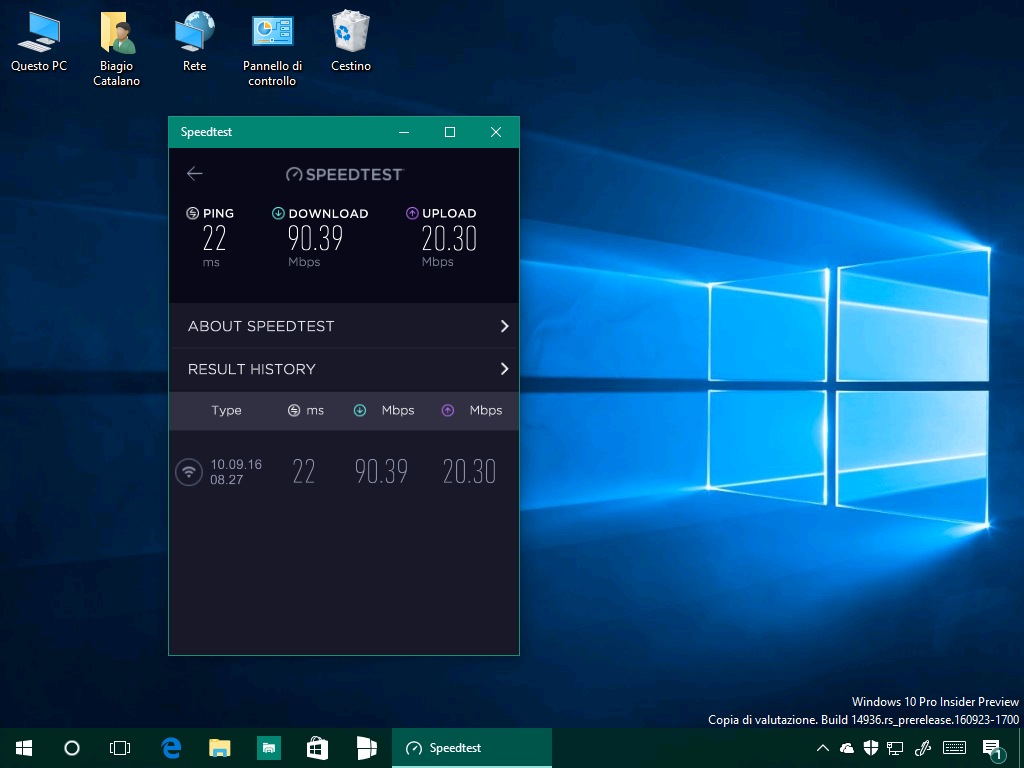Switch to the Speedtest taskbar button
The image size is (1024, 768).
472,748
